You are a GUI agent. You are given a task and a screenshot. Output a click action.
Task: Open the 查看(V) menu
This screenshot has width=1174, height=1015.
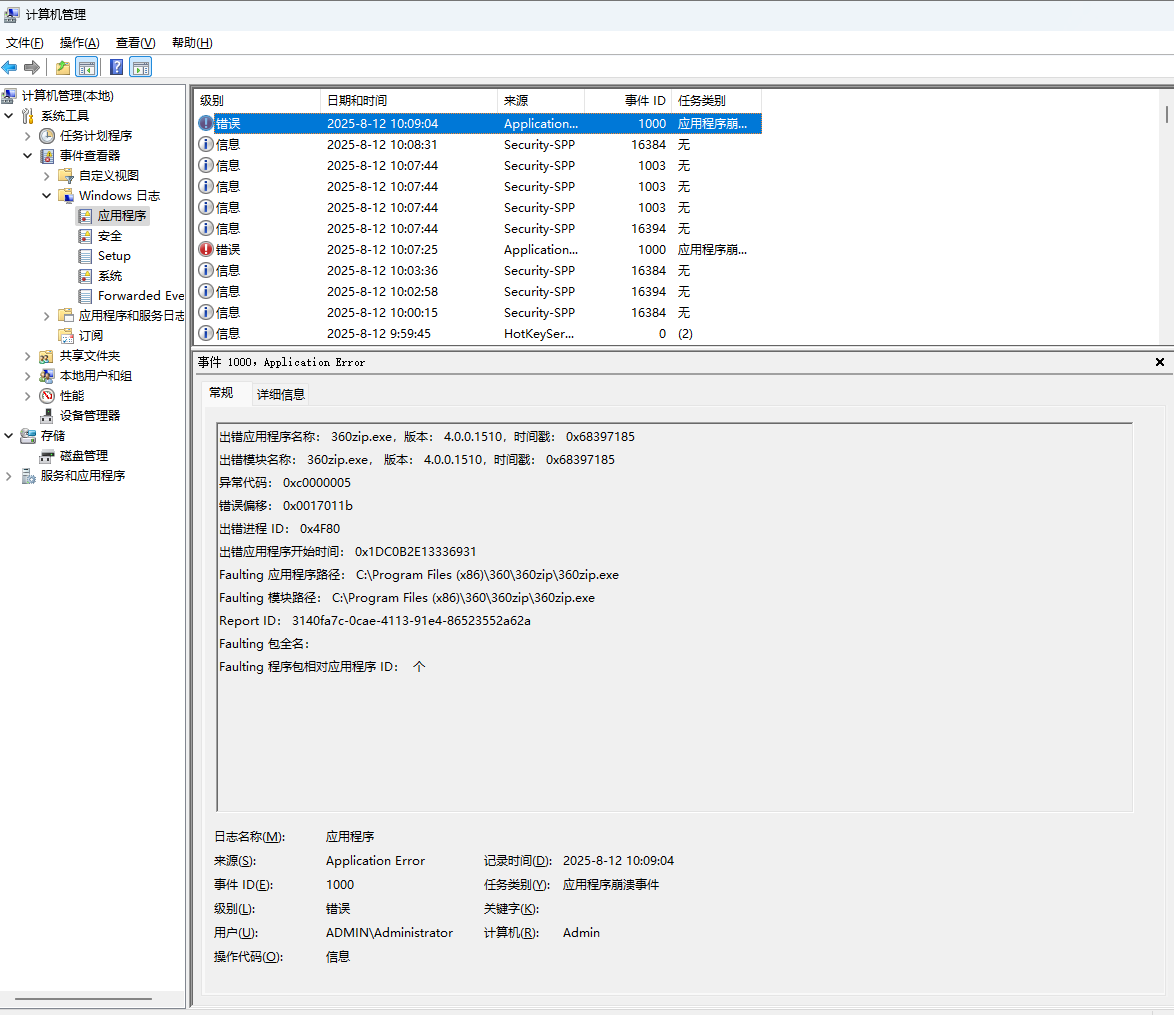click(x=135, y=42)
